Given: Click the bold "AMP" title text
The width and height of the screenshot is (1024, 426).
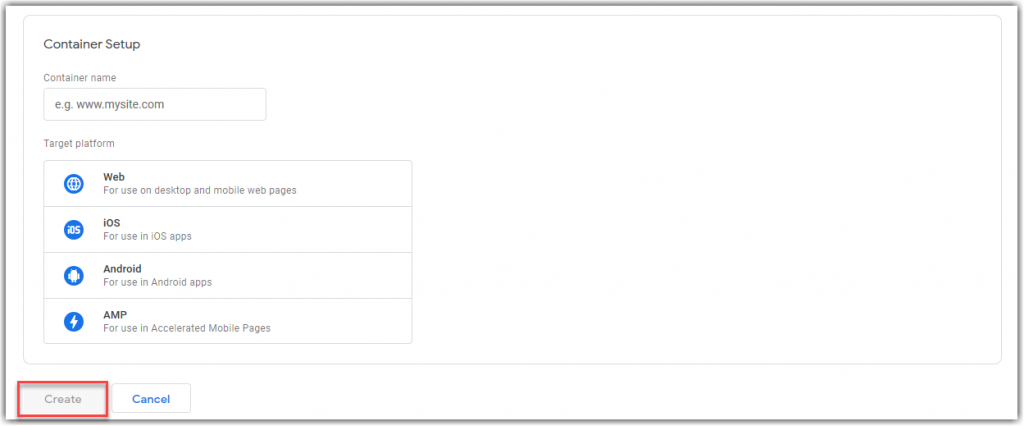Looking at the screenshot, I should (115, 314).
